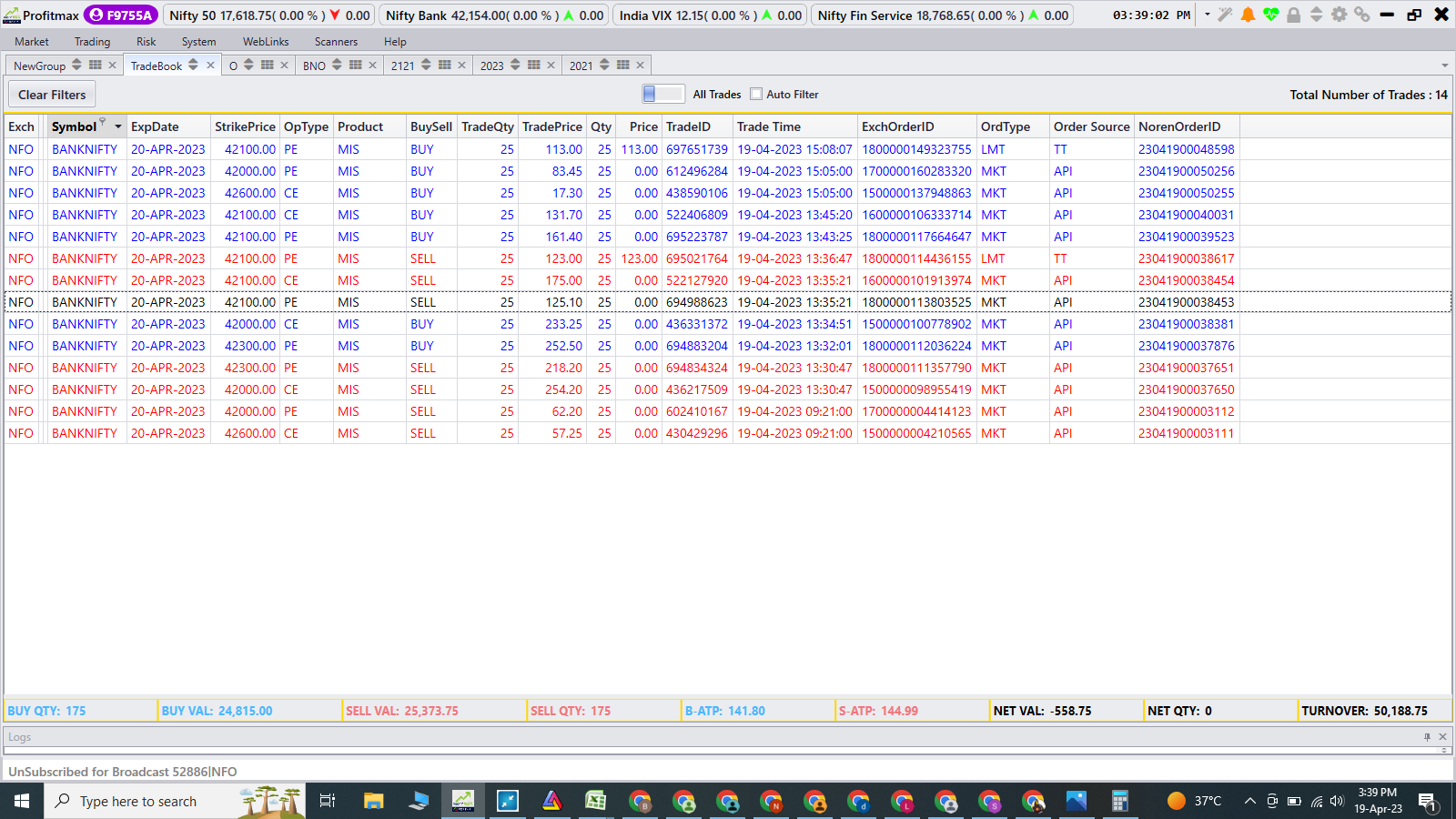Screen dimensions: 1456x819
Task: Open Calculator from the Windows taskbar
Action: [x=1120, y=801]
